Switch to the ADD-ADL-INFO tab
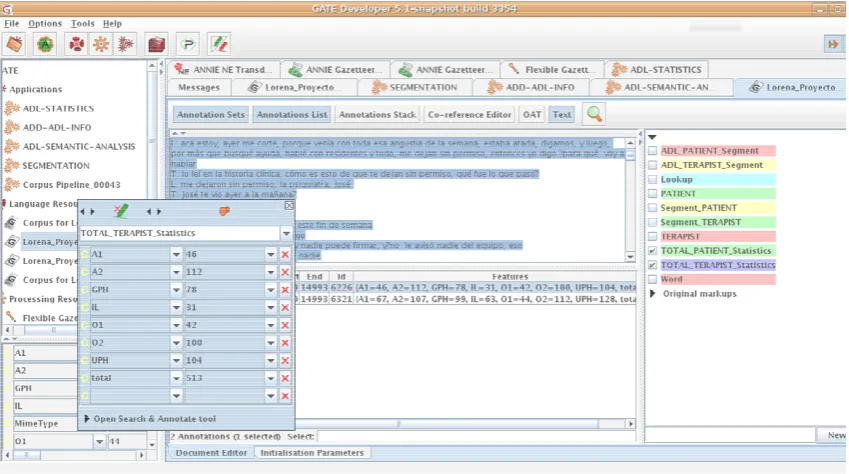Image resolution: width=849 pixels, height=474 pixels. pos(531,87)
